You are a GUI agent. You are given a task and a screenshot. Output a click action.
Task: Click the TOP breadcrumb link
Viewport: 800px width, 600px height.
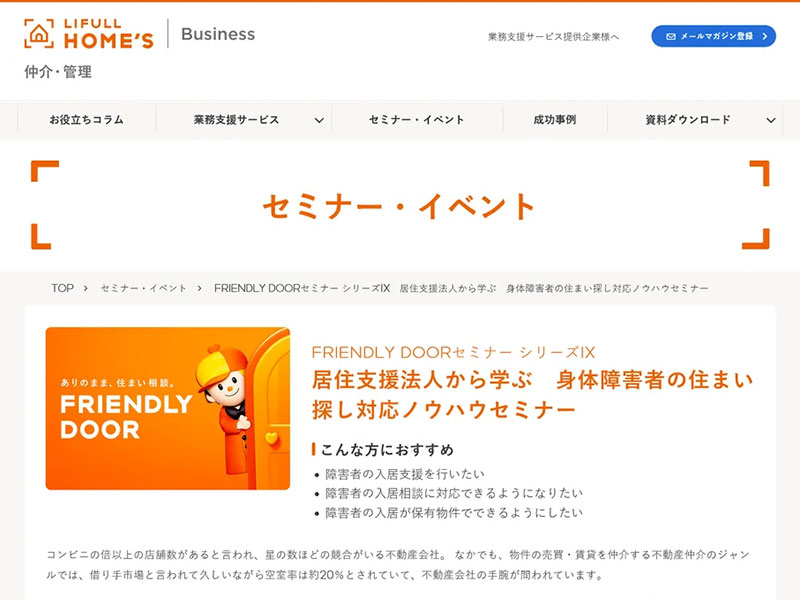click(62, 288)
